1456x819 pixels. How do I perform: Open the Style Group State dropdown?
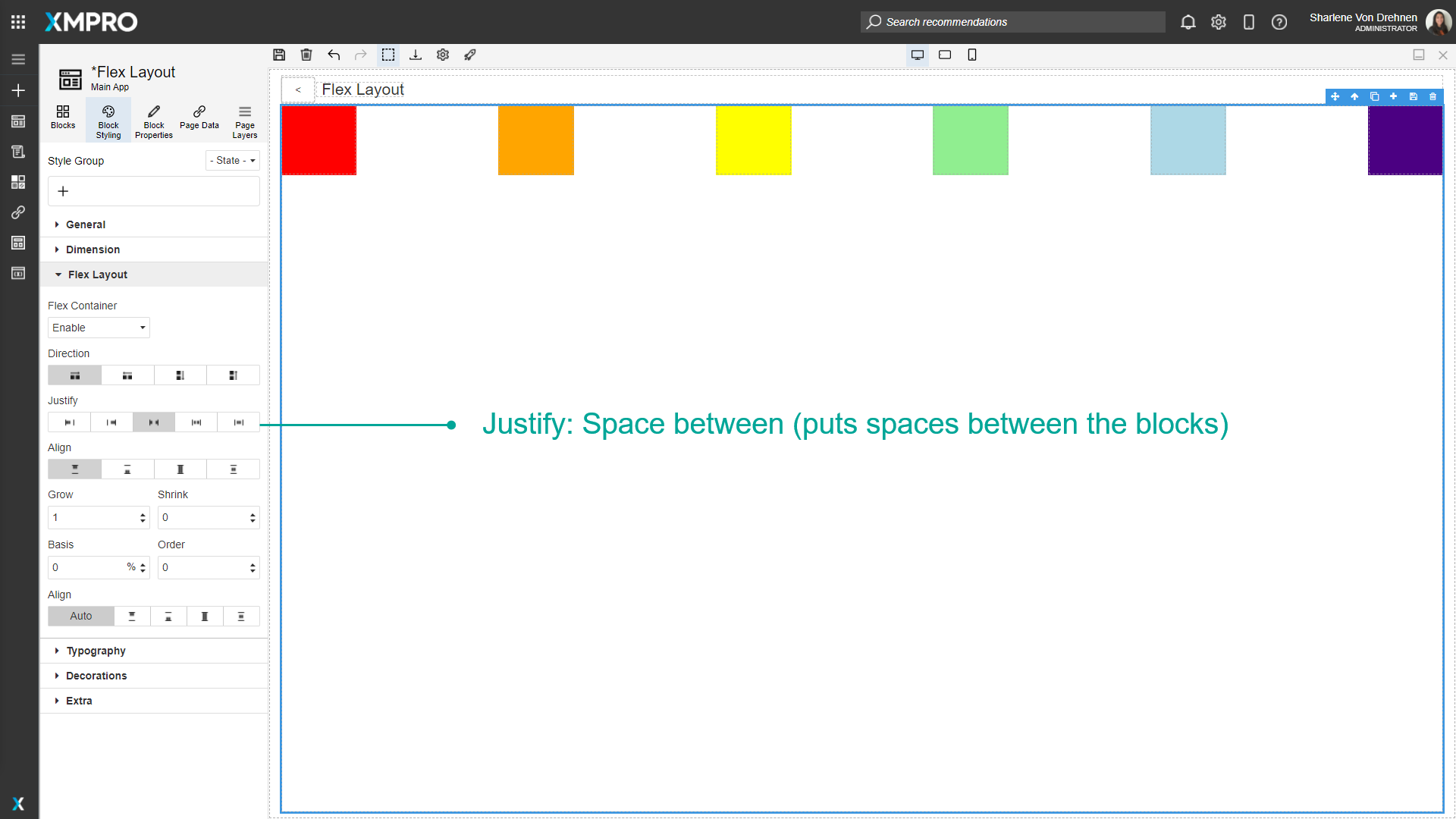(232, 160)
